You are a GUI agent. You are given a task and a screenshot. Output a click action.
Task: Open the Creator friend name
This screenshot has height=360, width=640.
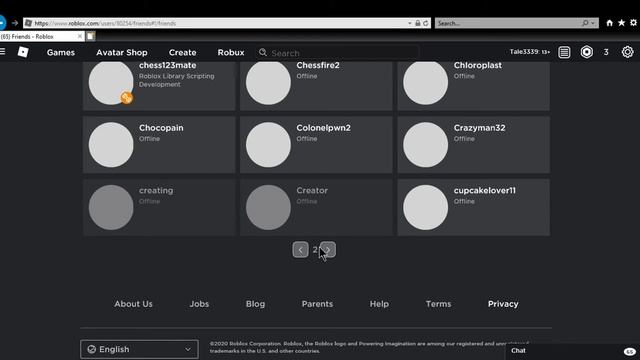tap(312, 191)
